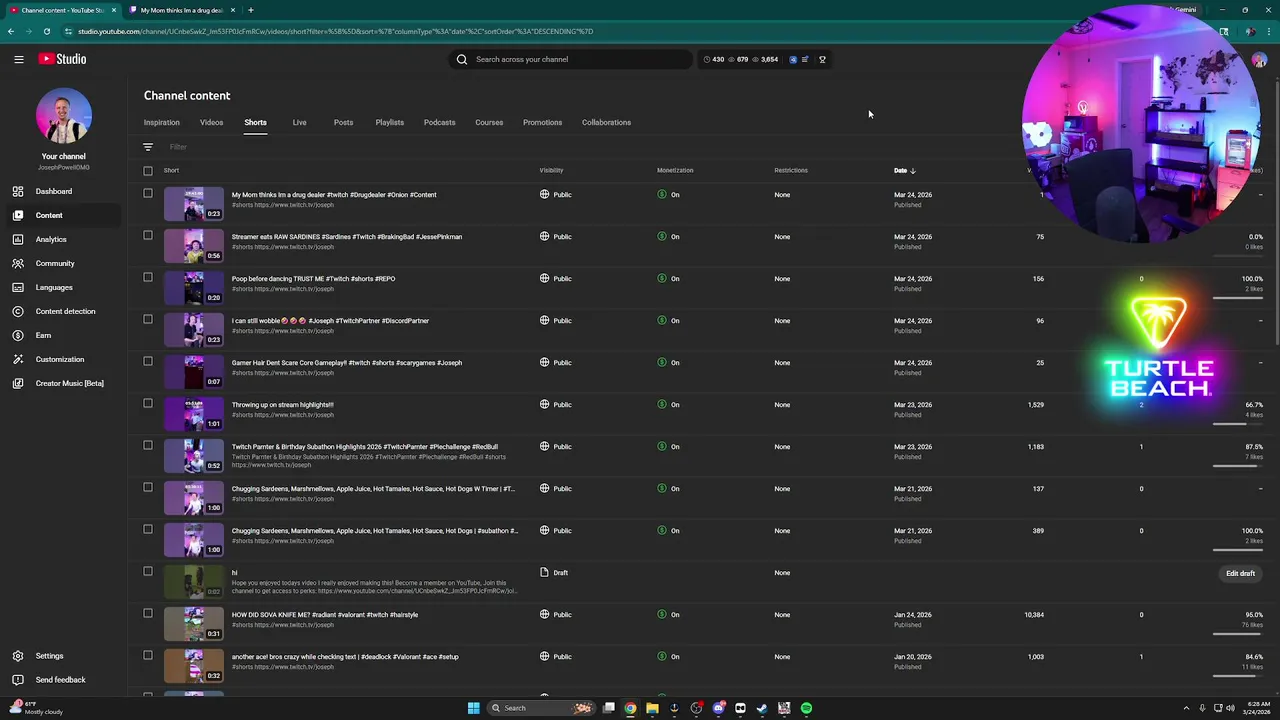Click the Windows Start button

pyautogui.click(x=474, y=708)
